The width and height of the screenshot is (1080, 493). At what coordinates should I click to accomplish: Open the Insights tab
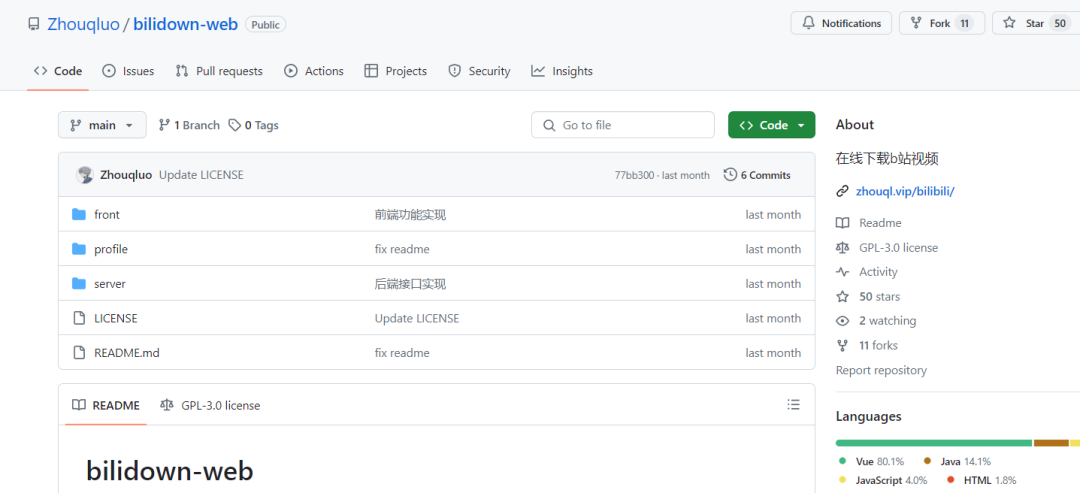pos(562,71)
